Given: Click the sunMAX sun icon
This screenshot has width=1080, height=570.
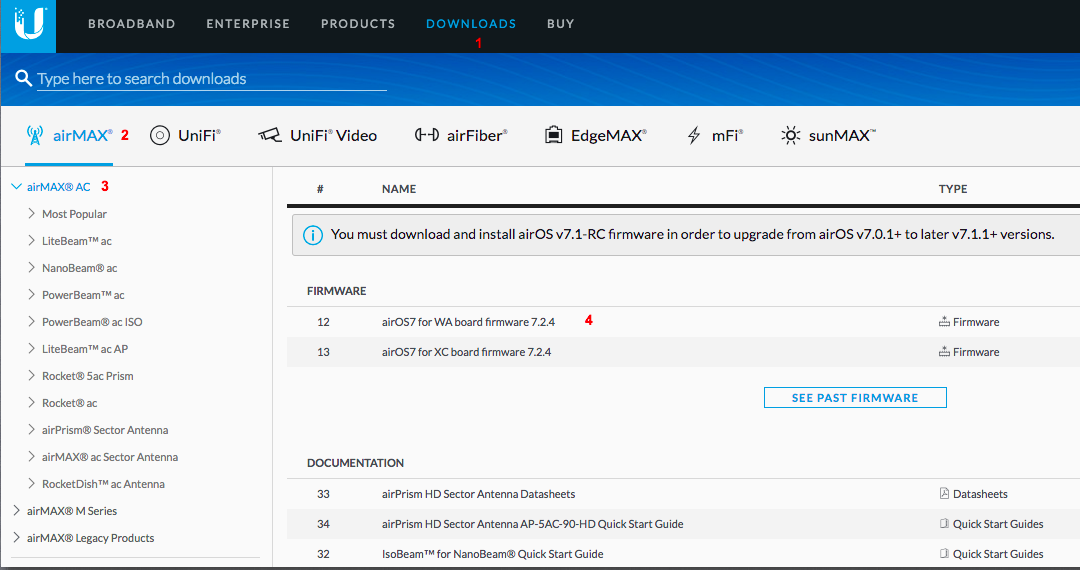Looking at the screenshot, I should tap(791, 135).
